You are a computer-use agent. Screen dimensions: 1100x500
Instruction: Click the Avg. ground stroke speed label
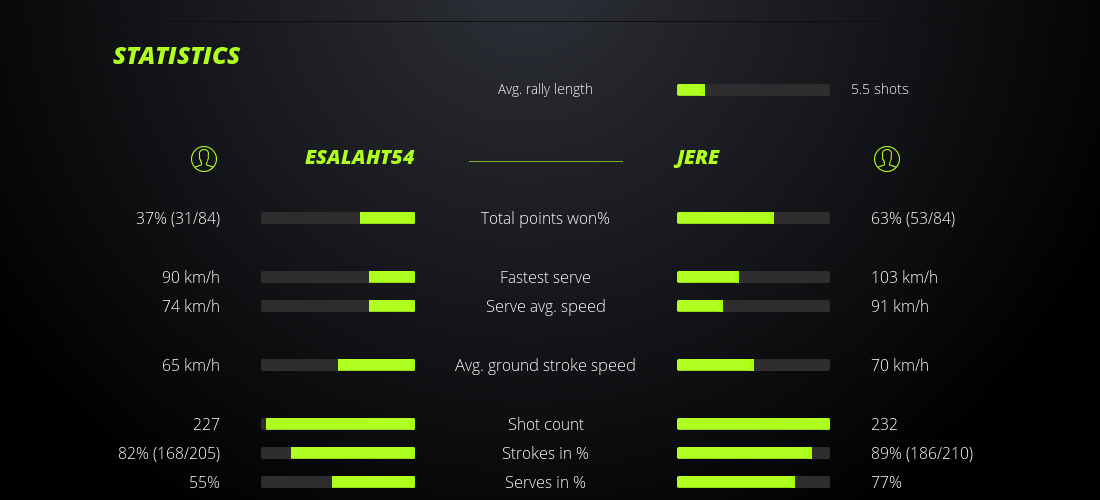tap(545, 365)
